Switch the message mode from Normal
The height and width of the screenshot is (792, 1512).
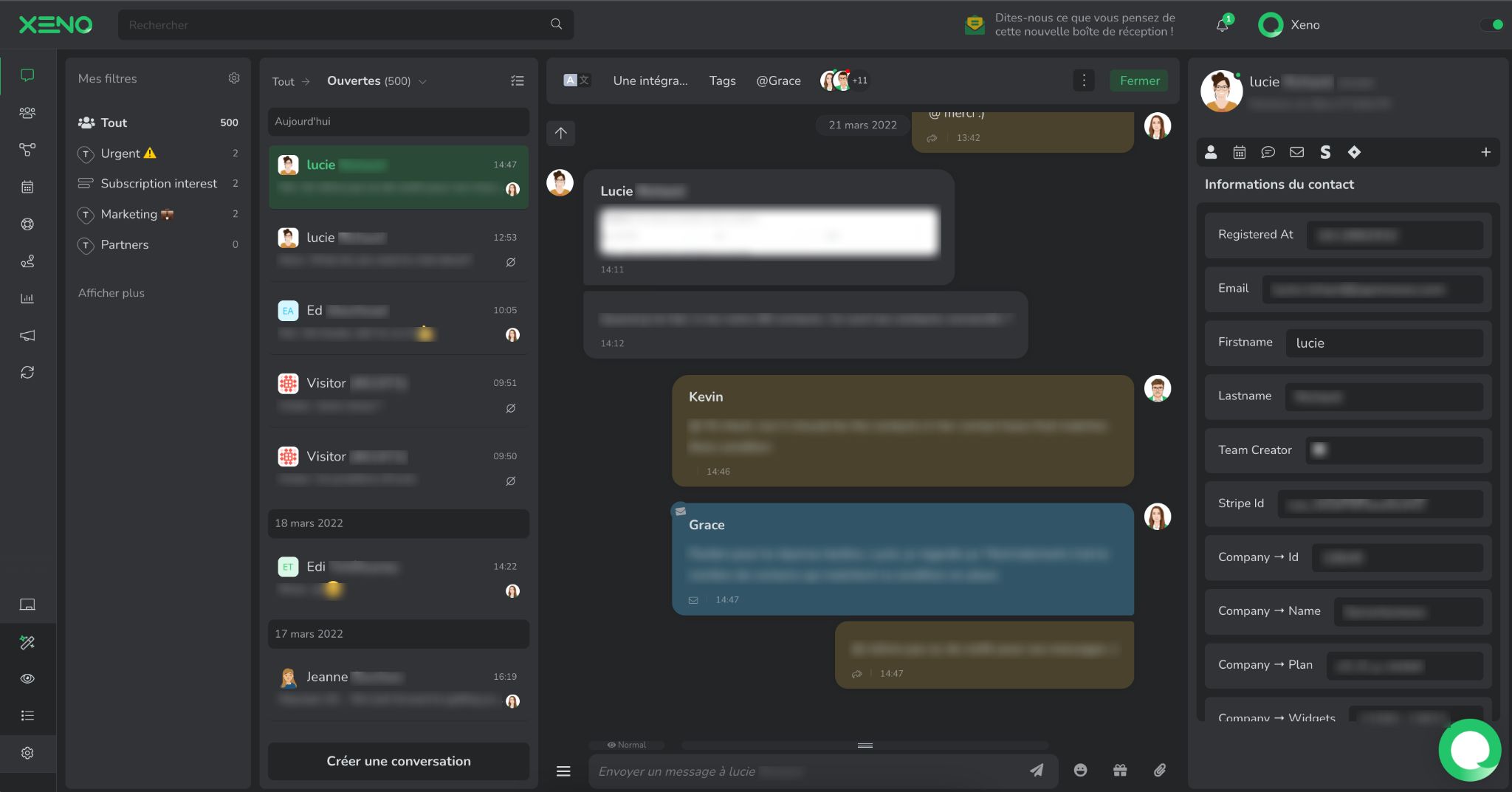[626, 744]
